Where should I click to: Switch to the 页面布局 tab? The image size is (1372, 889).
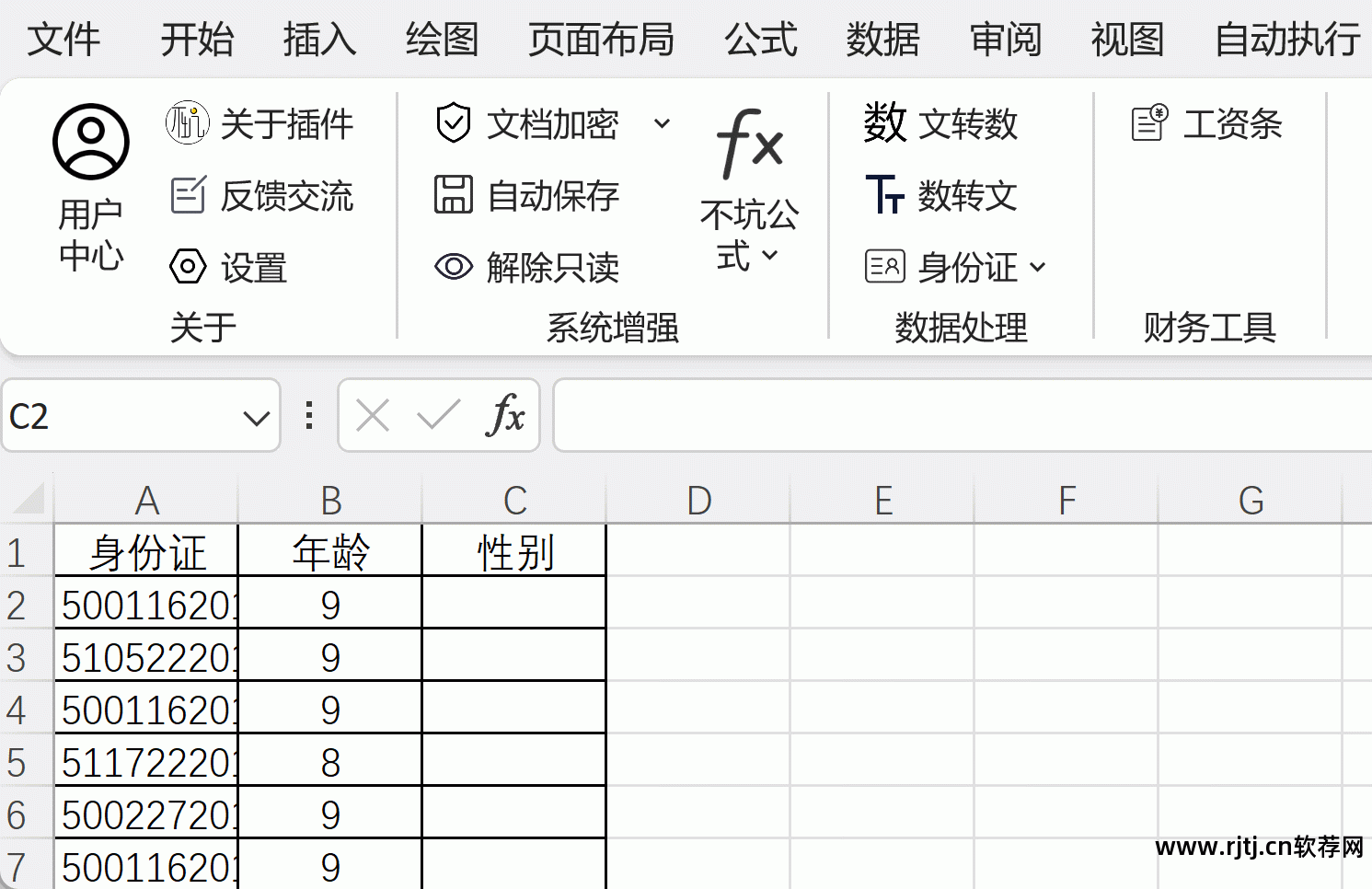click(601, 39)
